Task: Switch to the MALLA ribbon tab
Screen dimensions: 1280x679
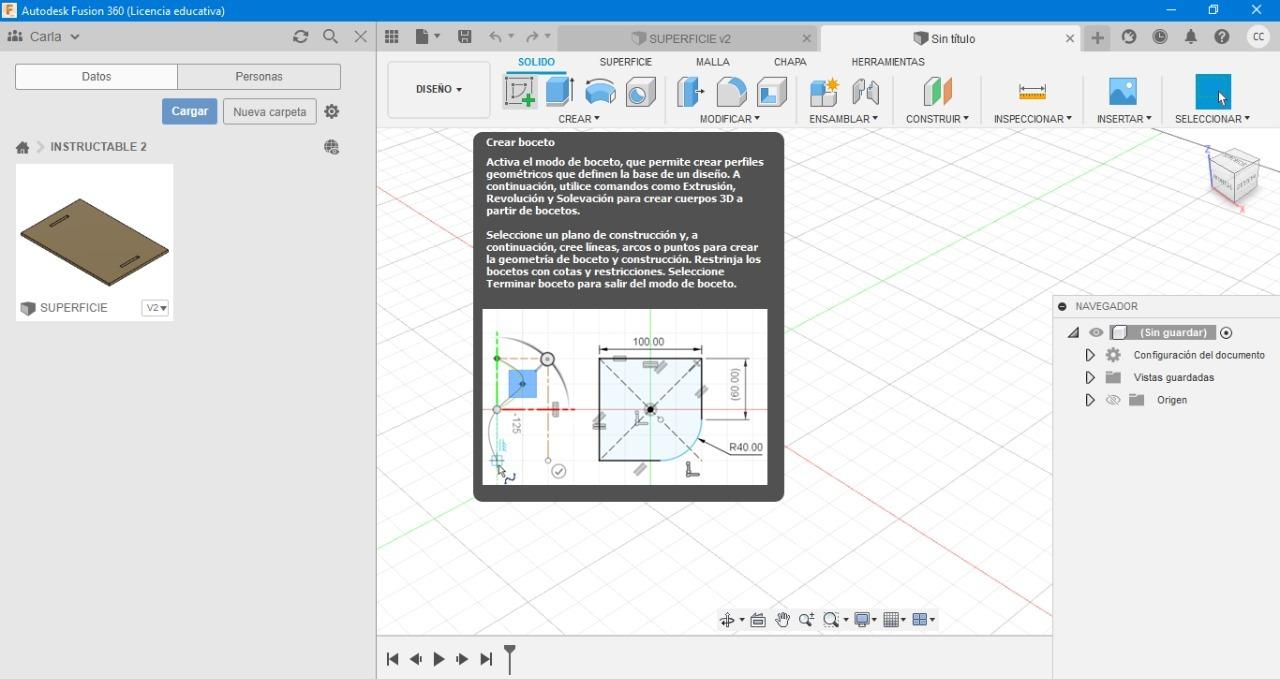Action: click(713, 62)
